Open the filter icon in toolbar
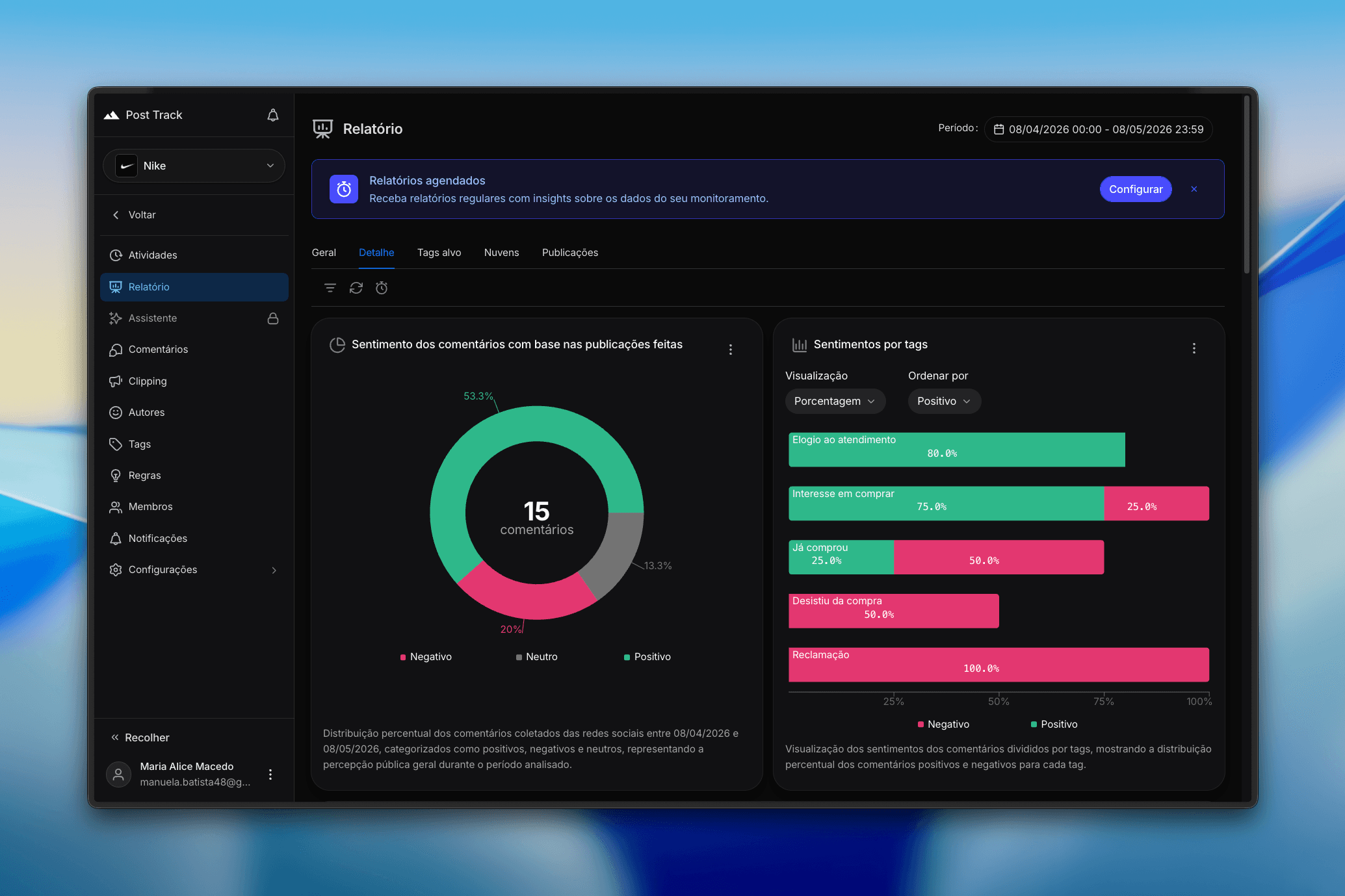The width and height of the screenshot is (1345, 896). (x=330, y=288)
